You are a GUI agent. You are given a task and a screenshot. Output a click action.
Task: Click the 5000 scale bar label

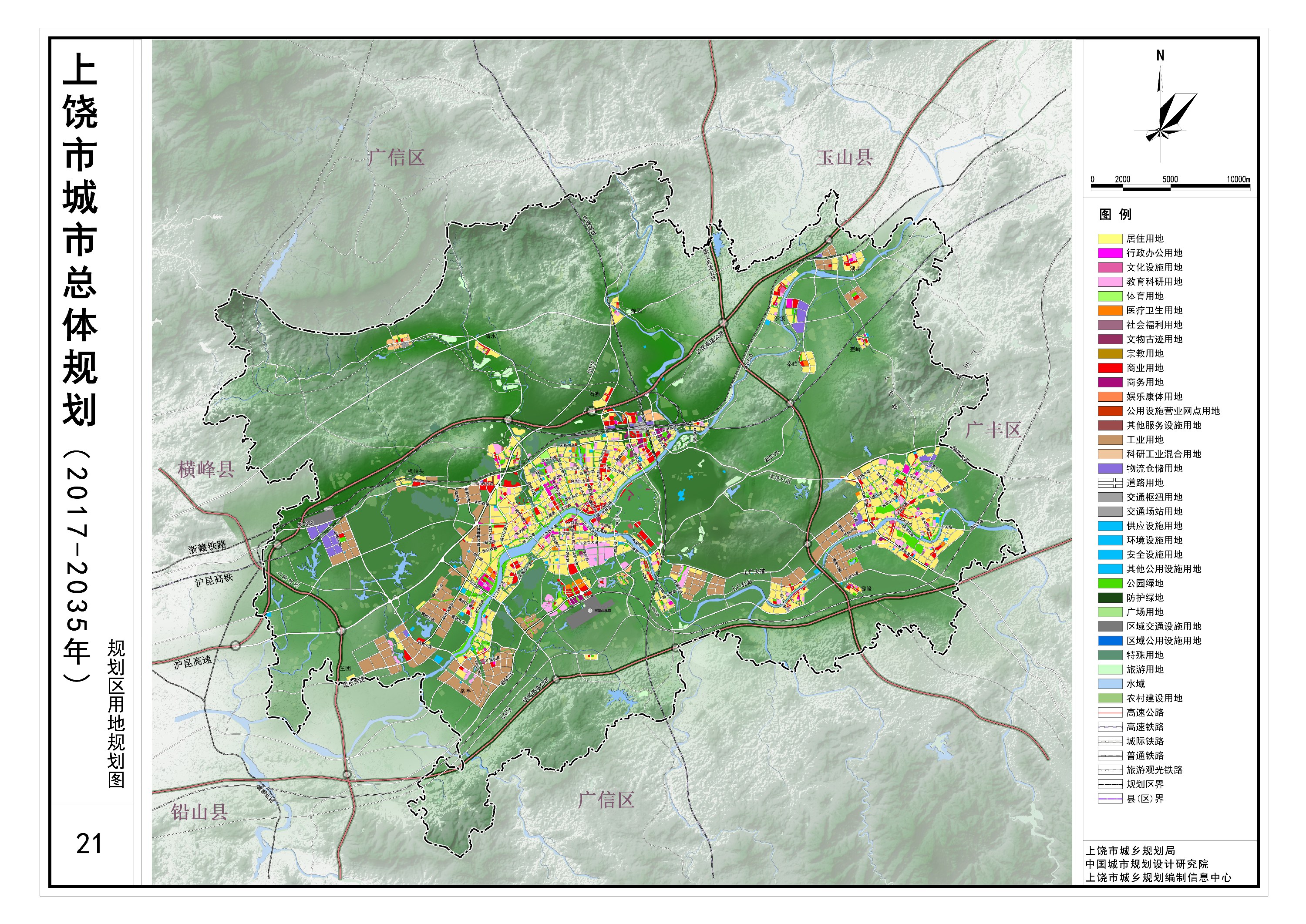pyautogui.click(x=1170, y=179)
